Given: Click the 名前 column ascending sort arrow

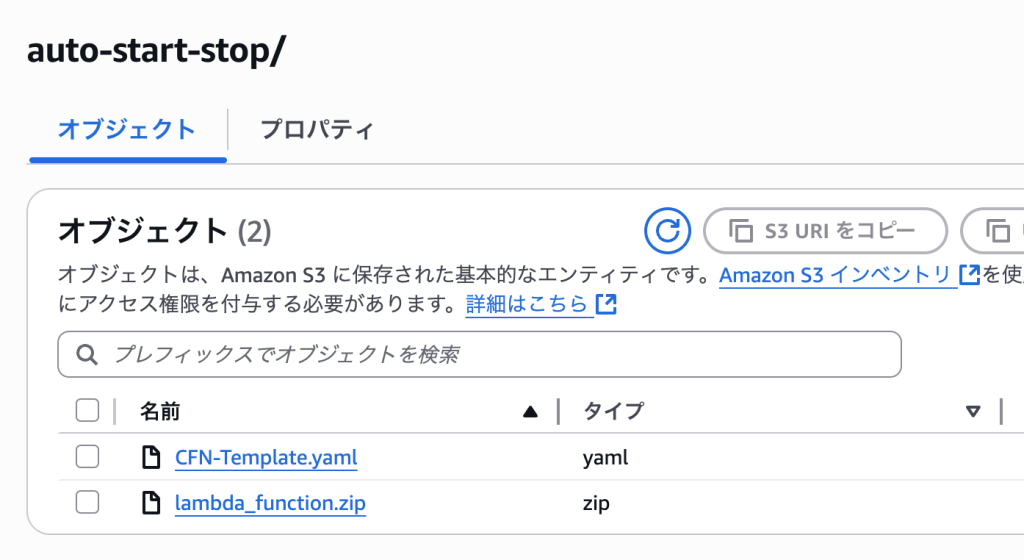Looking at the screenshot, I should (530, 411).
